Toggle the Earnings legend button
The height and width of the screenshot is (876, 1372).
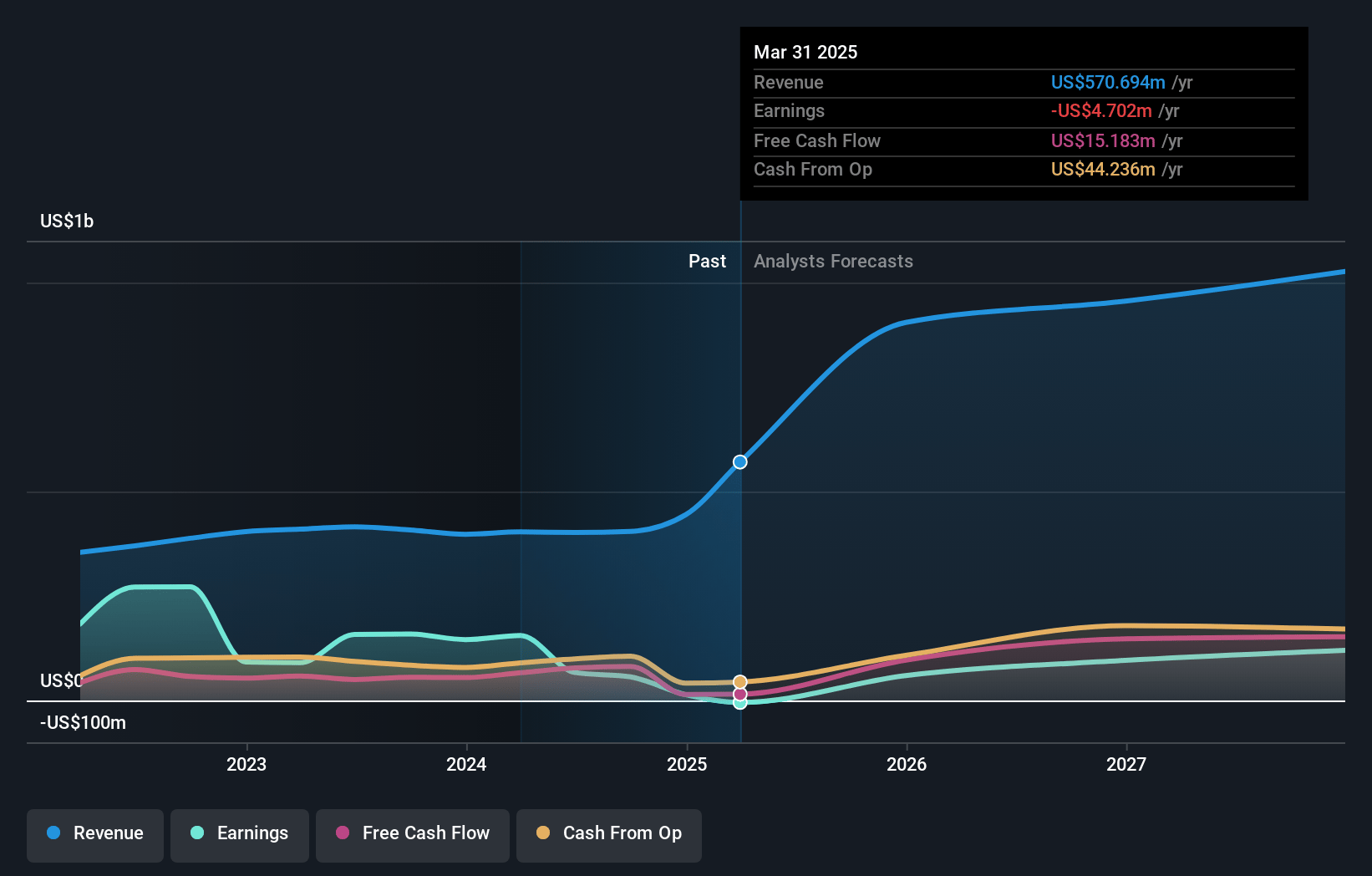[240, 835]
